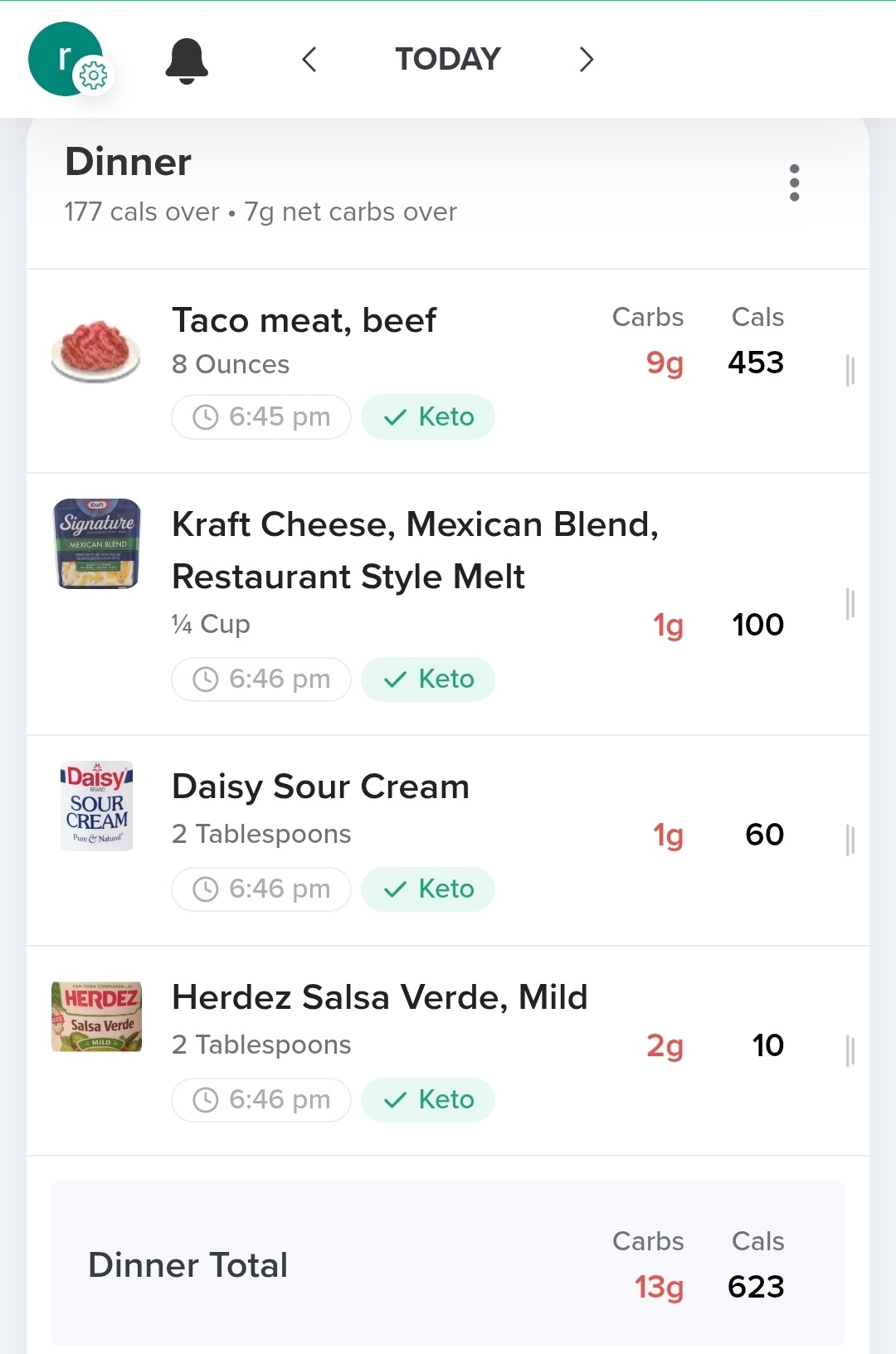Tap the Kraft Cheese drag handle
The height and width of the screenshot is (1354, 896).
point(850,604)
